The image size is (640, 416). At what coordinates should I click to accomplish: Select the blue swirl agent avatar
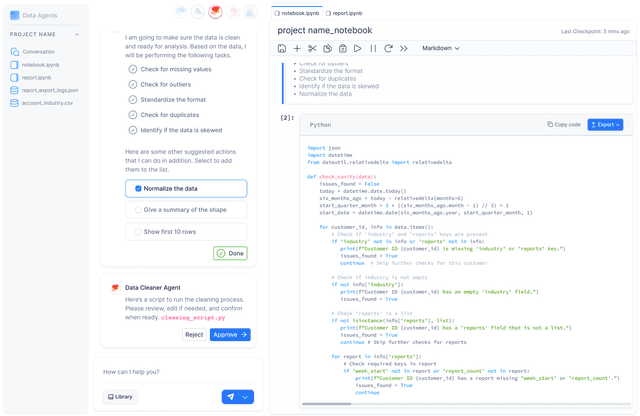(x=180, y=11)
